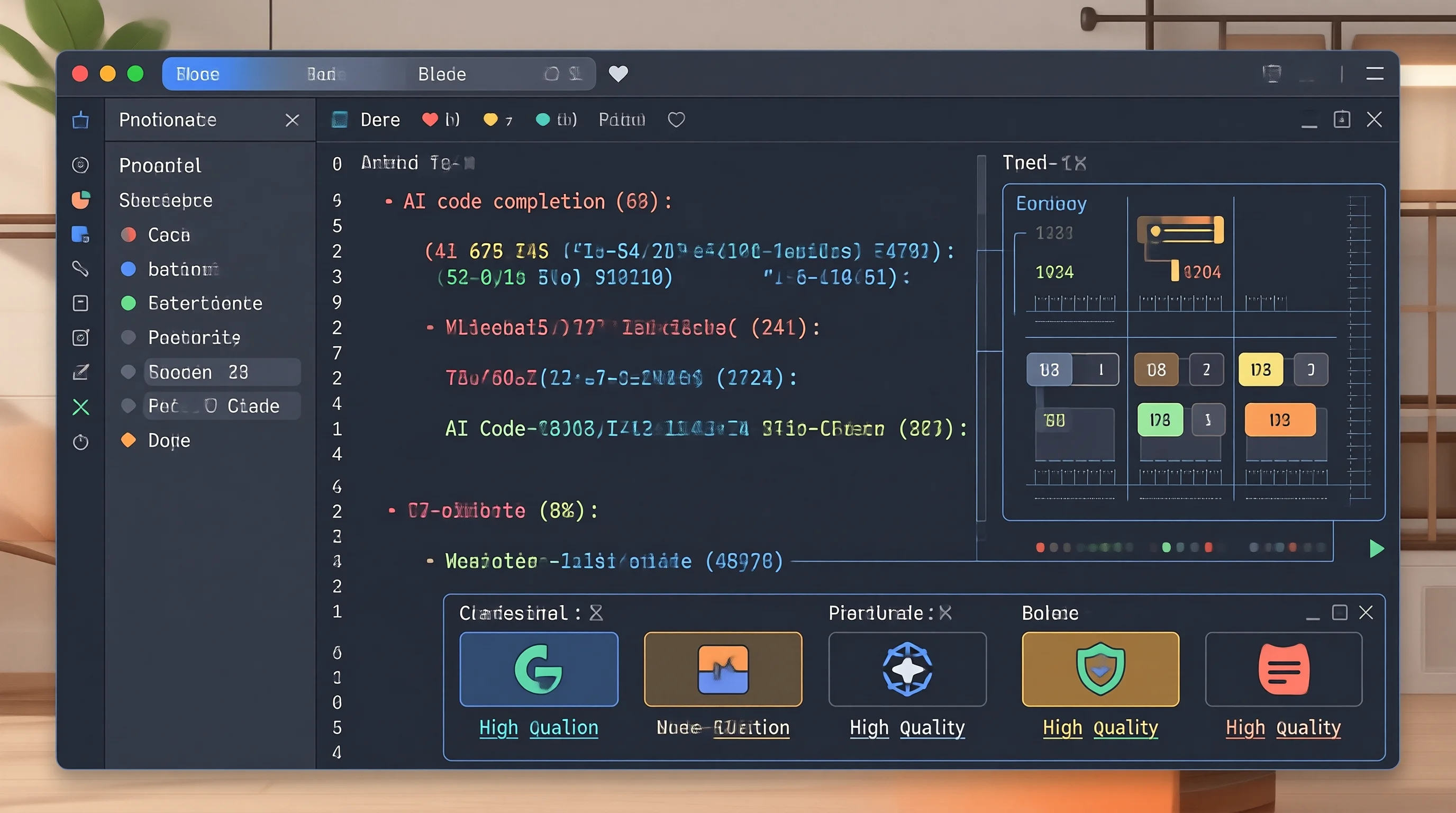Click the red document High Quality tile
This screenshot has width=1456, height=813.
(x=1283, y=670)
